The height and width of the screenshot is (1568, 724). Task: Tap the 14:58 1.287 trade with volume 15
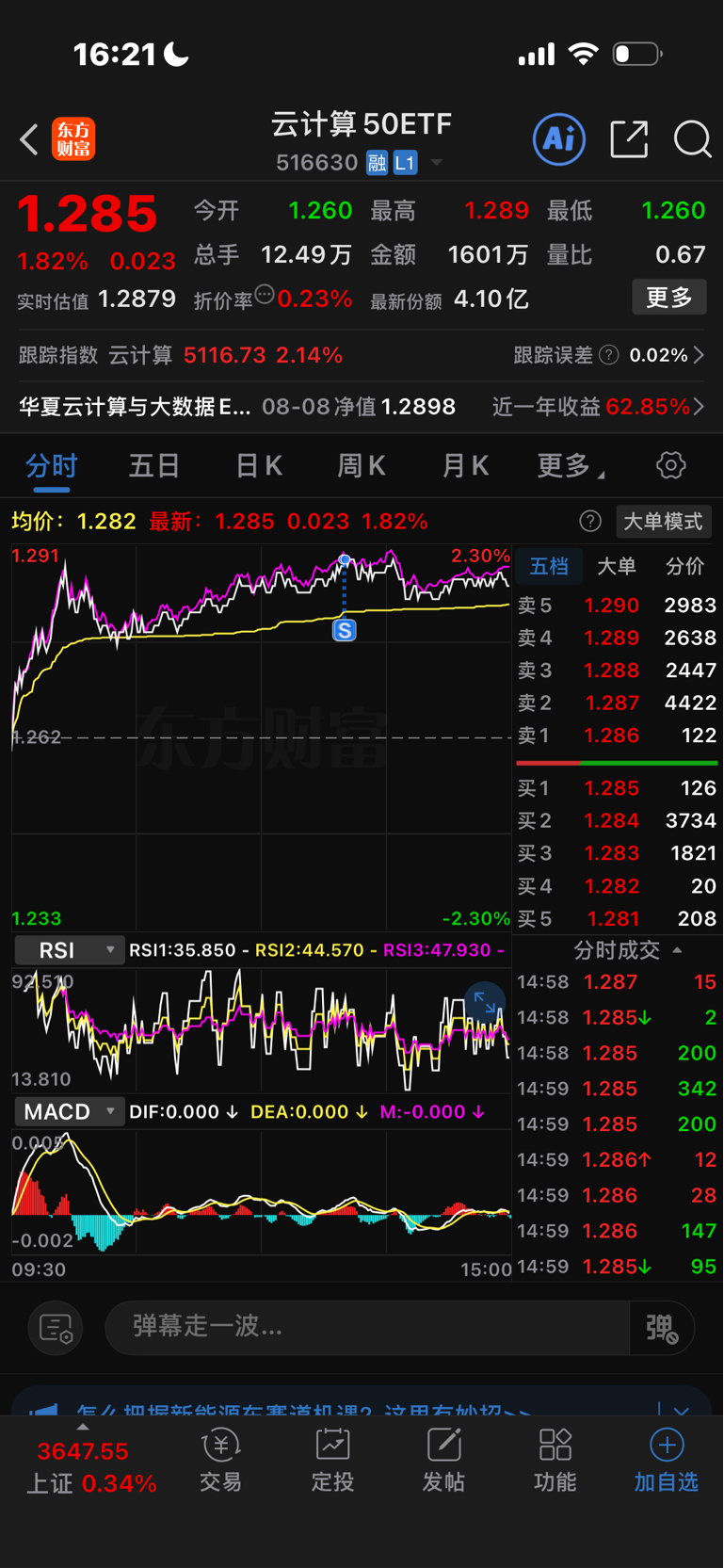pyautogui.click(x=617, y=982)
